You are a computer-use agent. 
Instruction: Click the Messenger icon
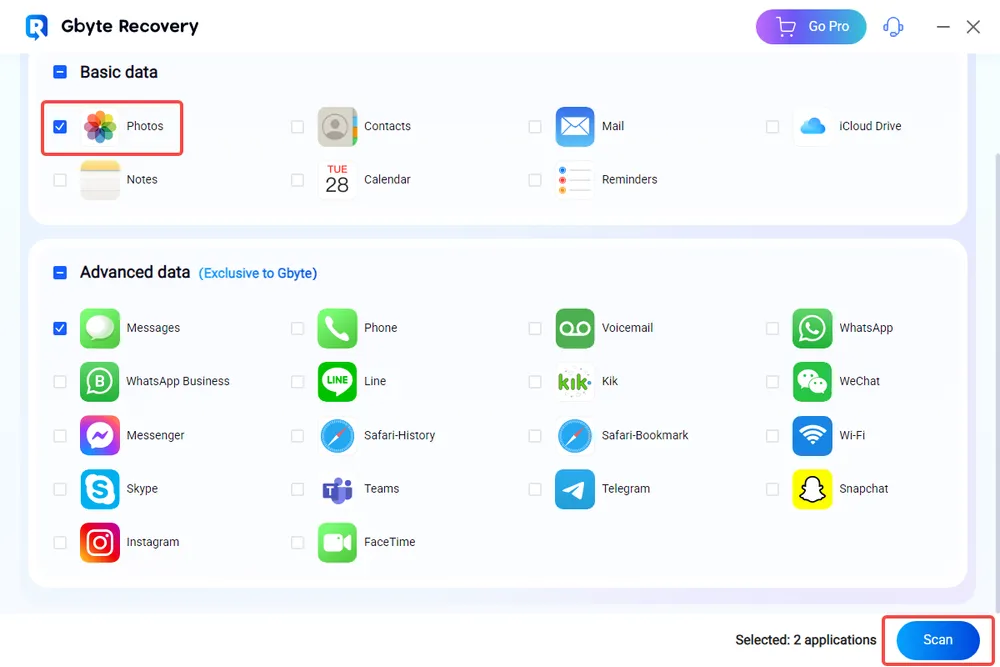pyautogui.click(x=100, y=436)
